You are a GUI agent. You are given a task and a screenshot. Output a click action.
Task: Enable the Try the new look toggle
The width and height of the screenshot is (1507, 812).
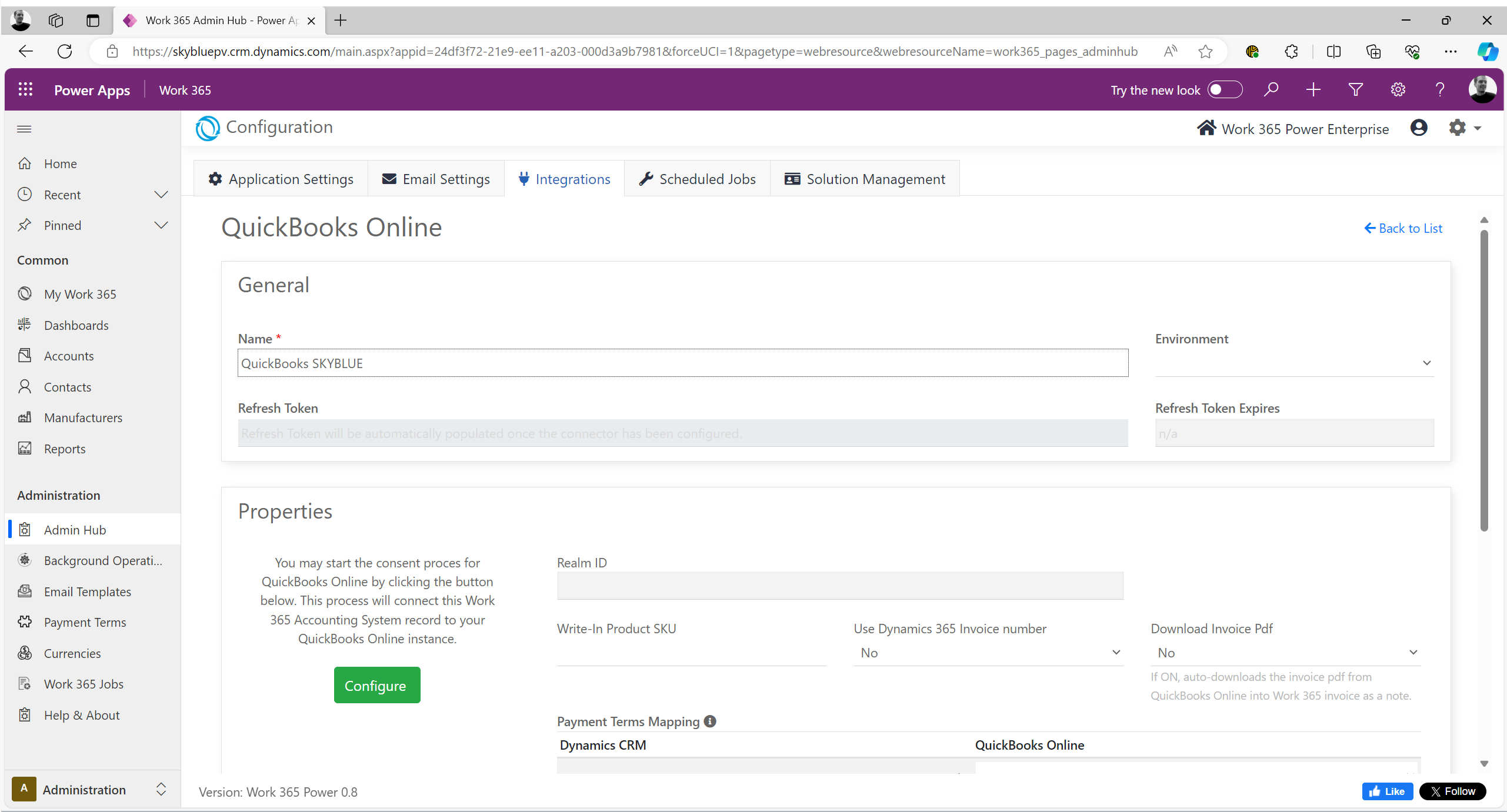coord(1224,89)
